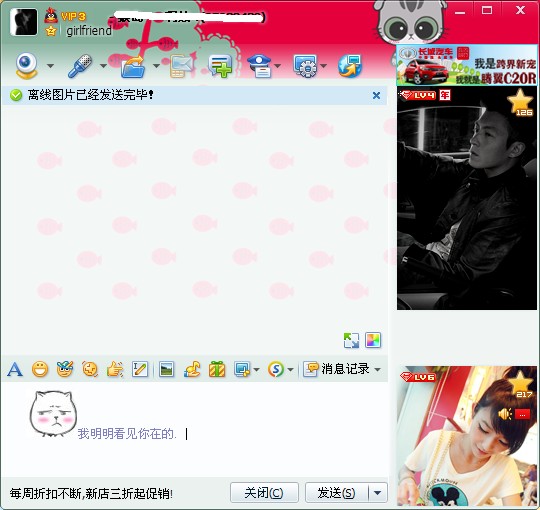Expand the remote desktop dropdown arrow
This screenshot has height=510, width=540.
[323, 65]
